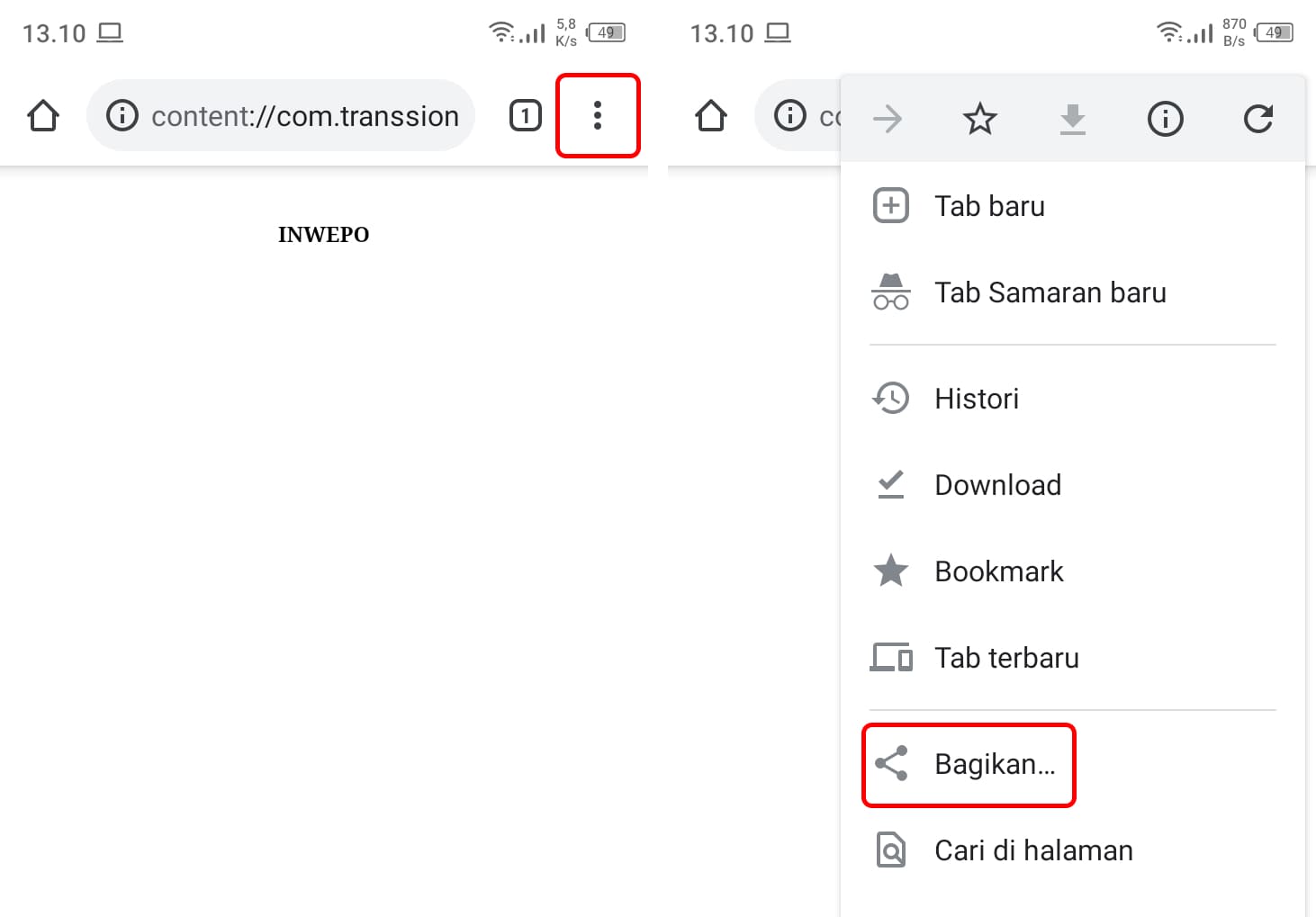The image size is (1316, 917).
Task: Reload the page with the refresh icon
Action: tap(1258, 117)
